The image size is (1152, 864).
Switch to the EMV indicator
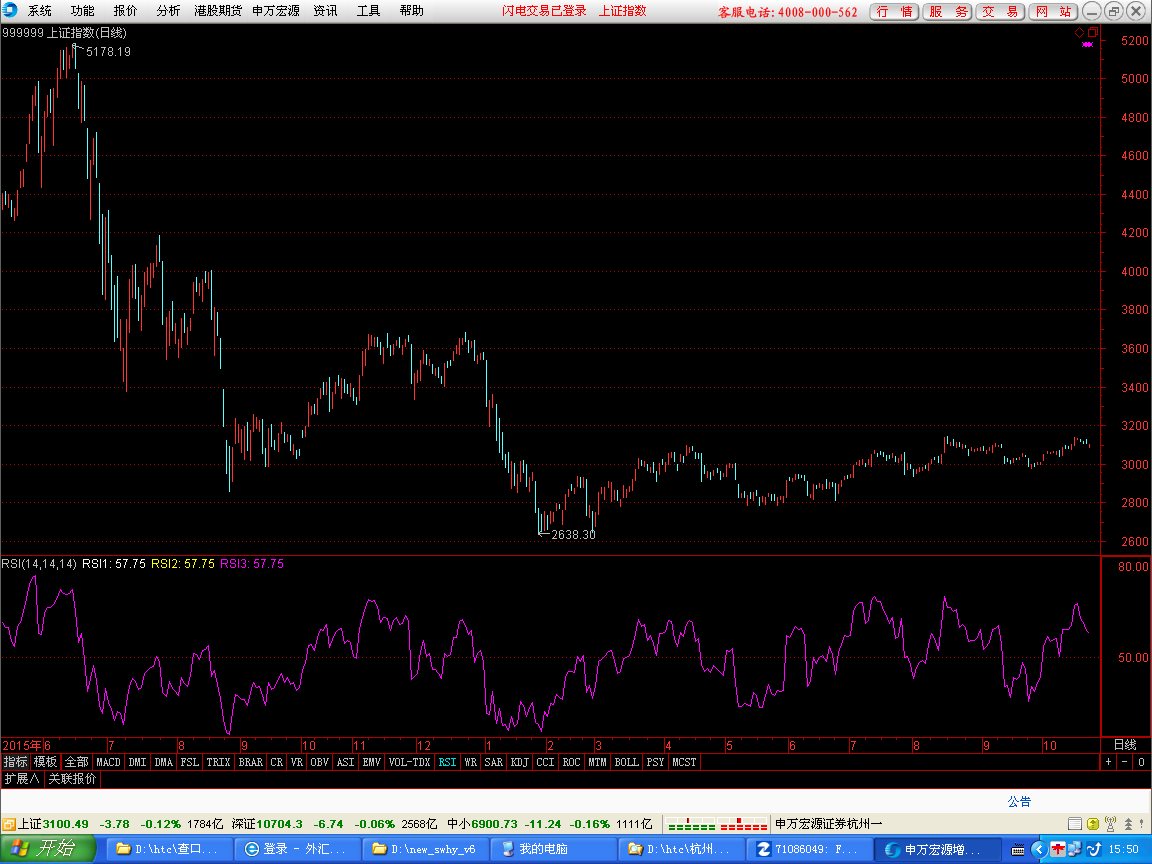pos(372,762)
